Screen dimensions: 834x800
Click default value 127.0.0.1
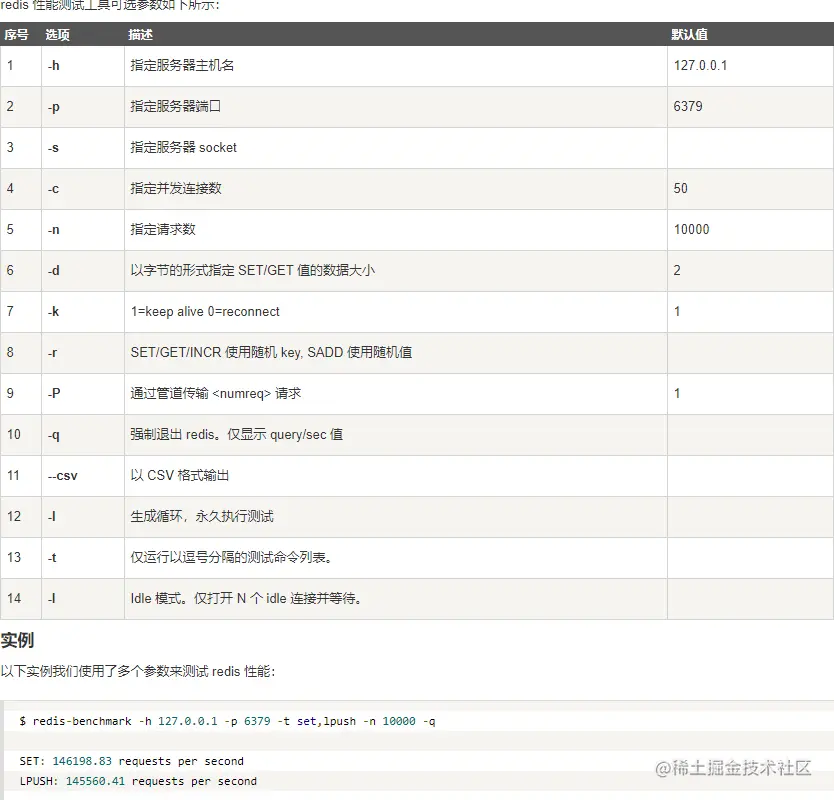coord(700,65)
